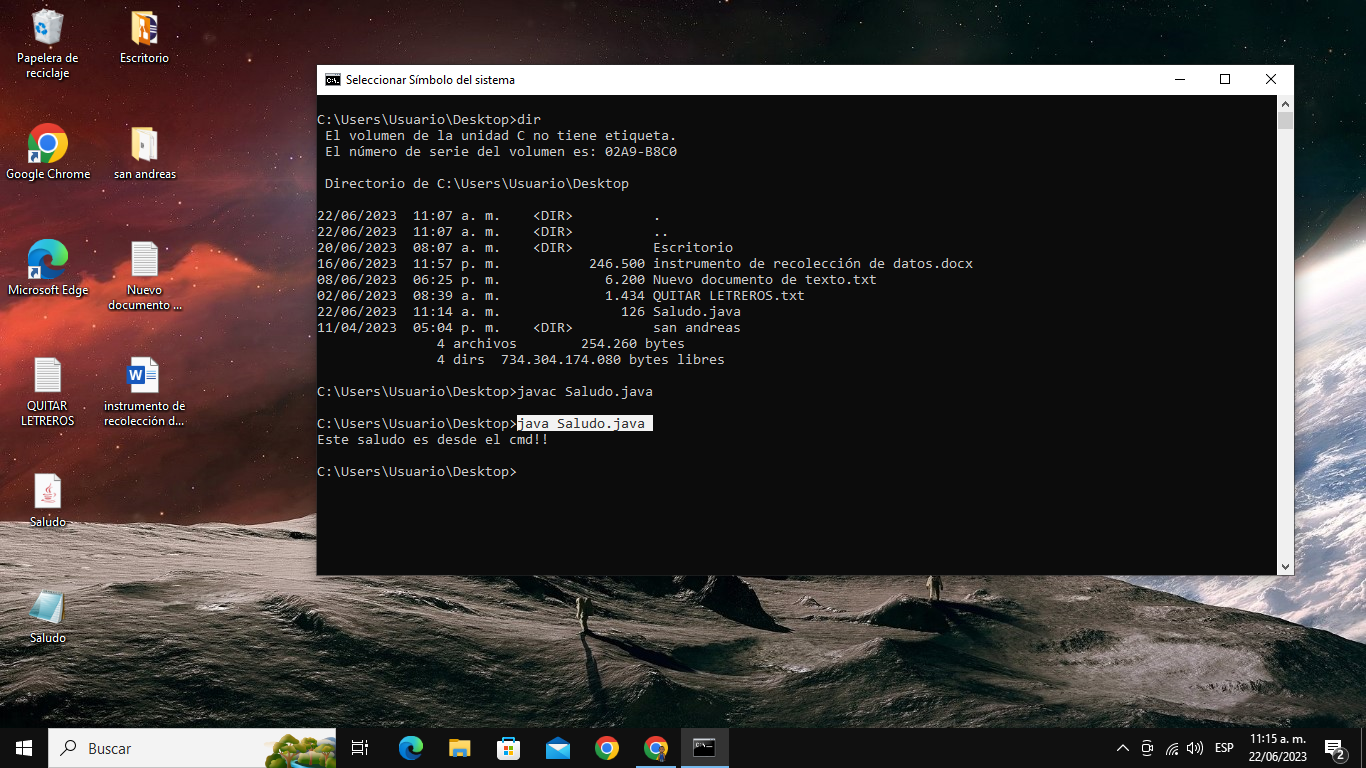Select the Saludo file with Java icon
Screen dimensions: 1366x768
tap(47, 501)
